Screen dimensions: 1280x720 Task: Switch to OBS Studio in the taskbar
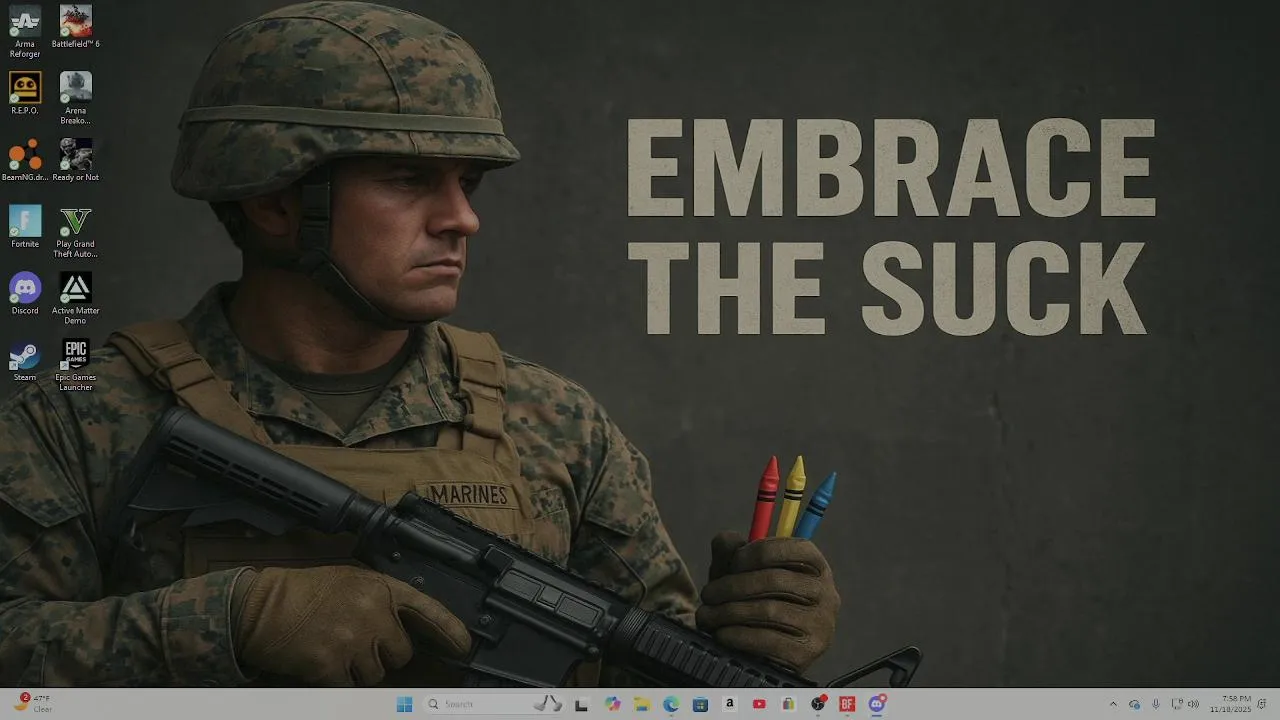click(818, 704)
